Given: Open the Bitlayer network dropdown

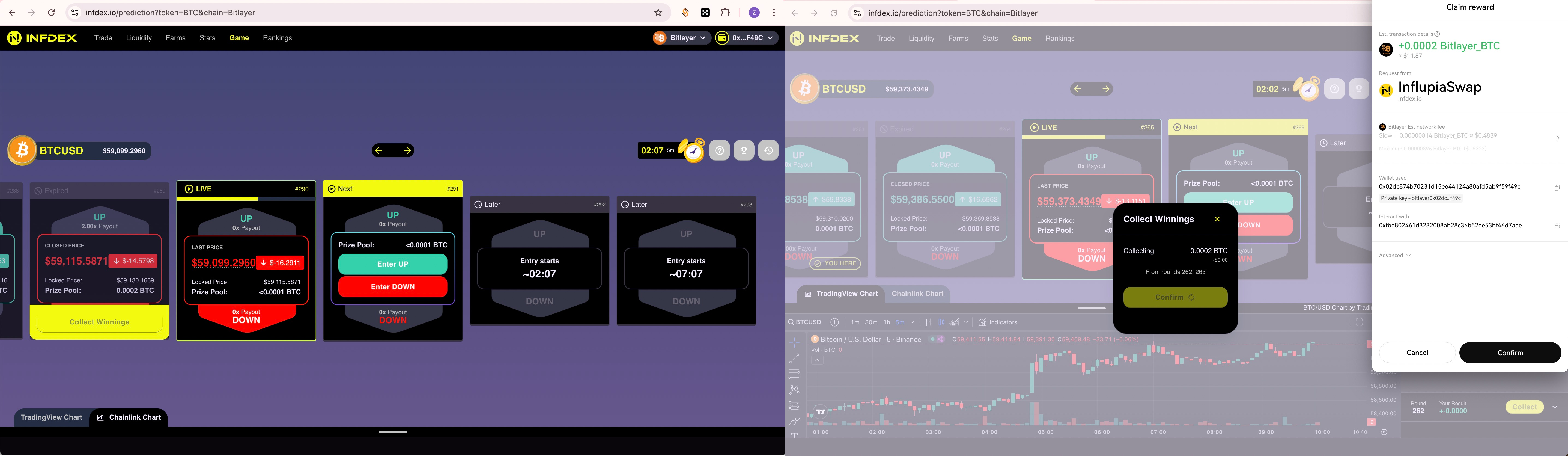Looking at the screenshot, I should (x=681, y=38).
